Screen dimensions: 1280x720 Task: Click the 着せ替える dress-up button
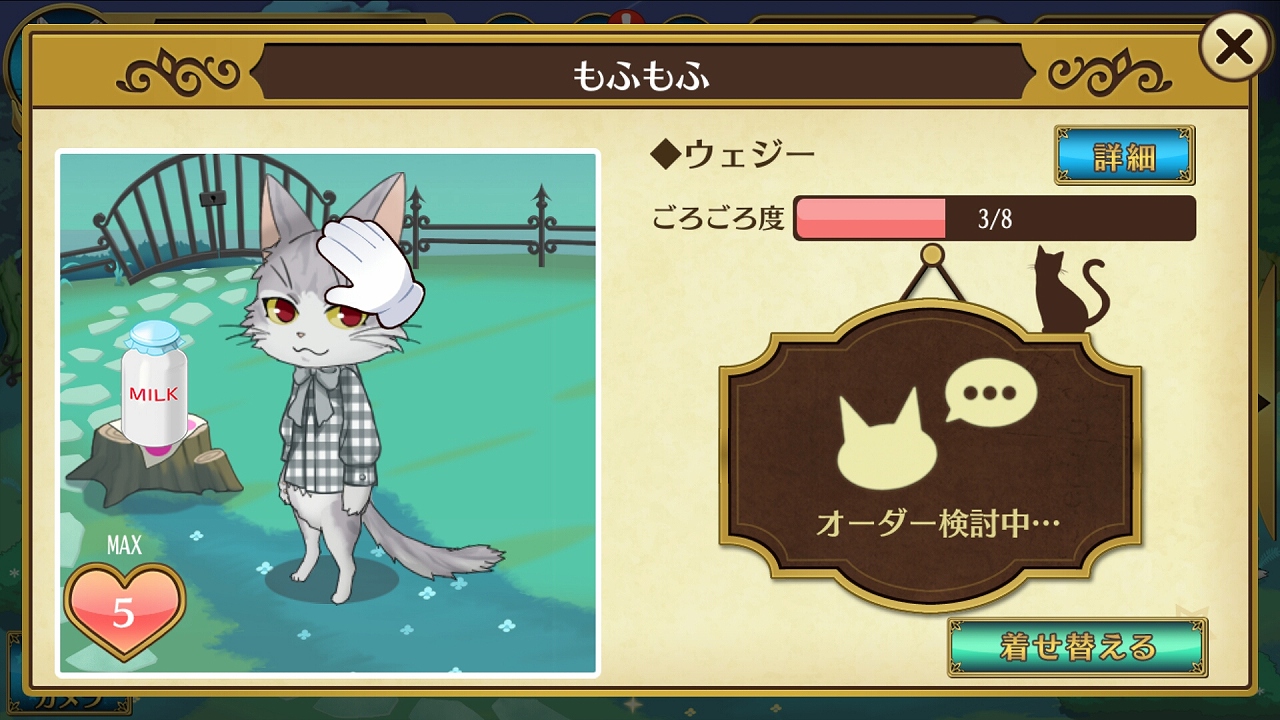point(1077,647)
